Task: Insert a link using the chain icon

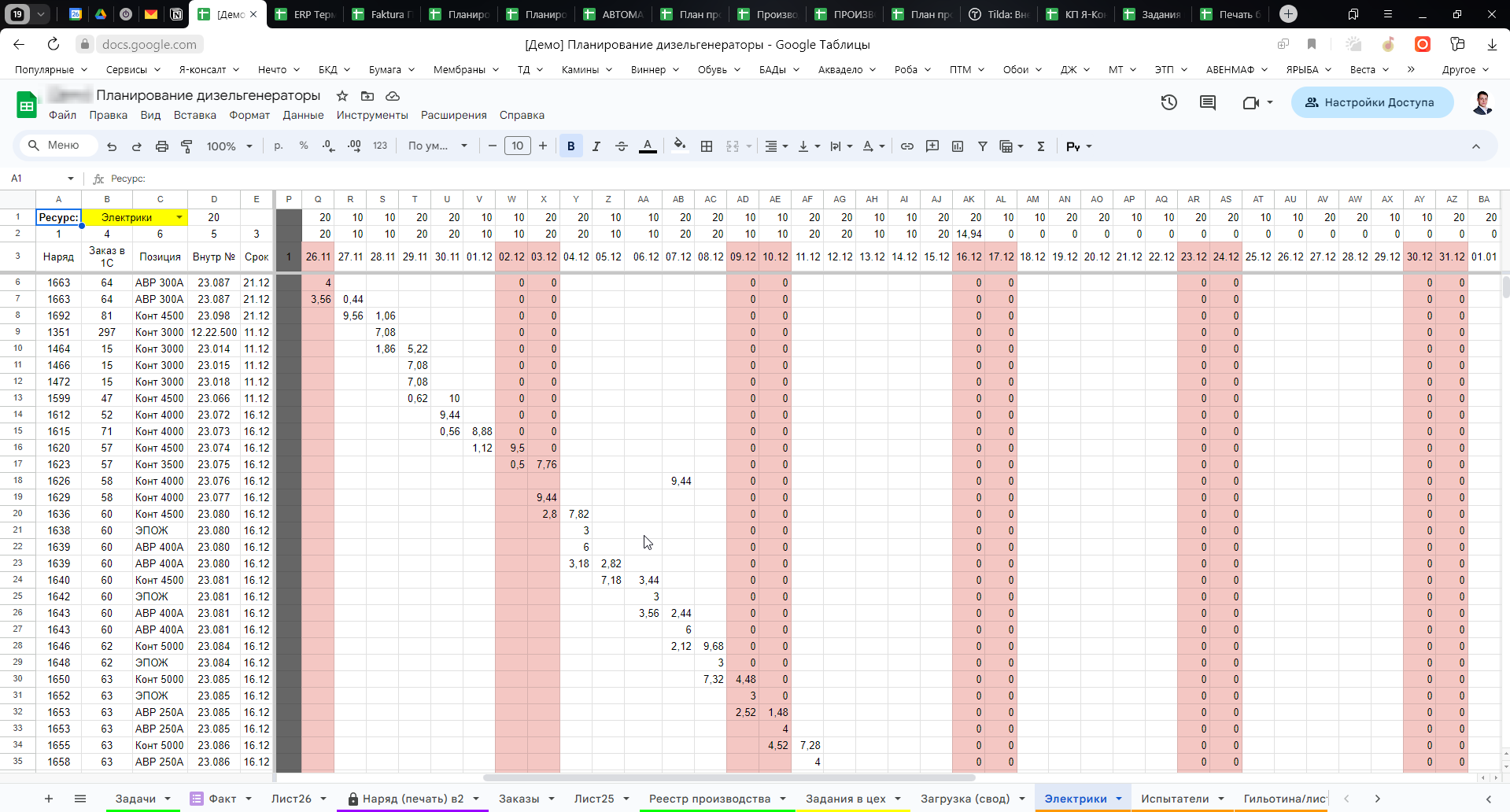Action: [x=907, y=146]
